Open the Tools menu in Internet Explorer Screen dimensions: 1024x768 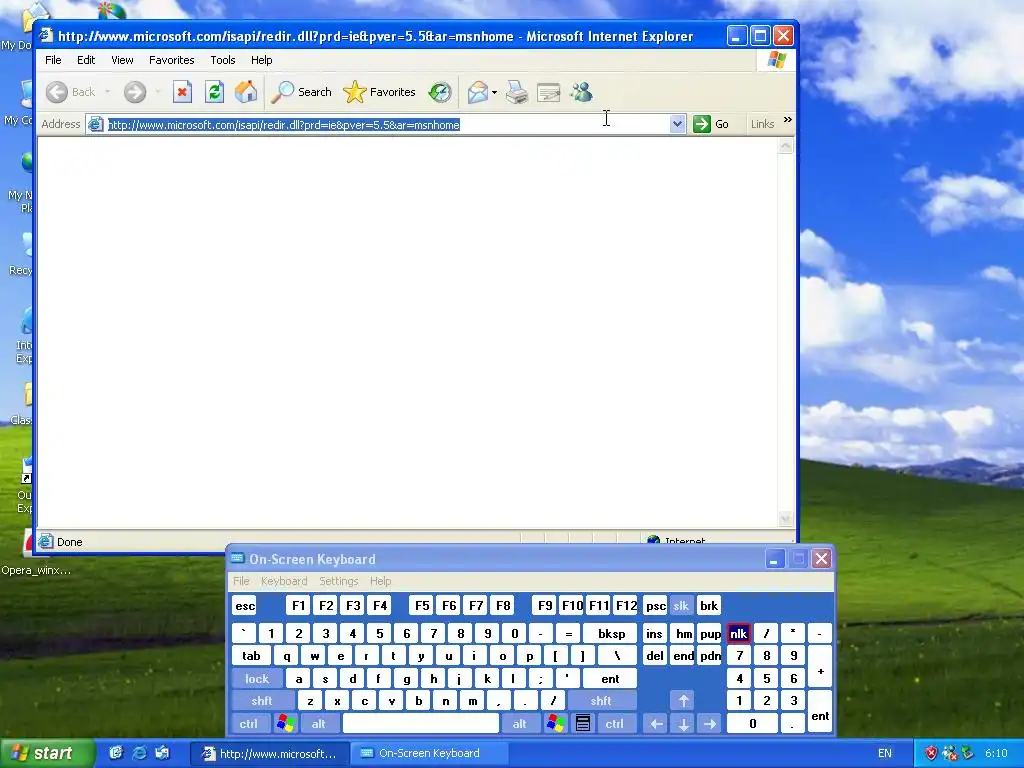223,60
